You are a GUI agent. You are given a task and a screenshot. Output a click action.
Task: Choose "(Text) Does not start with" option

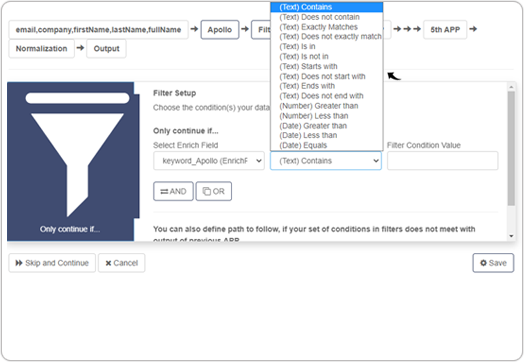pos(326,76)
